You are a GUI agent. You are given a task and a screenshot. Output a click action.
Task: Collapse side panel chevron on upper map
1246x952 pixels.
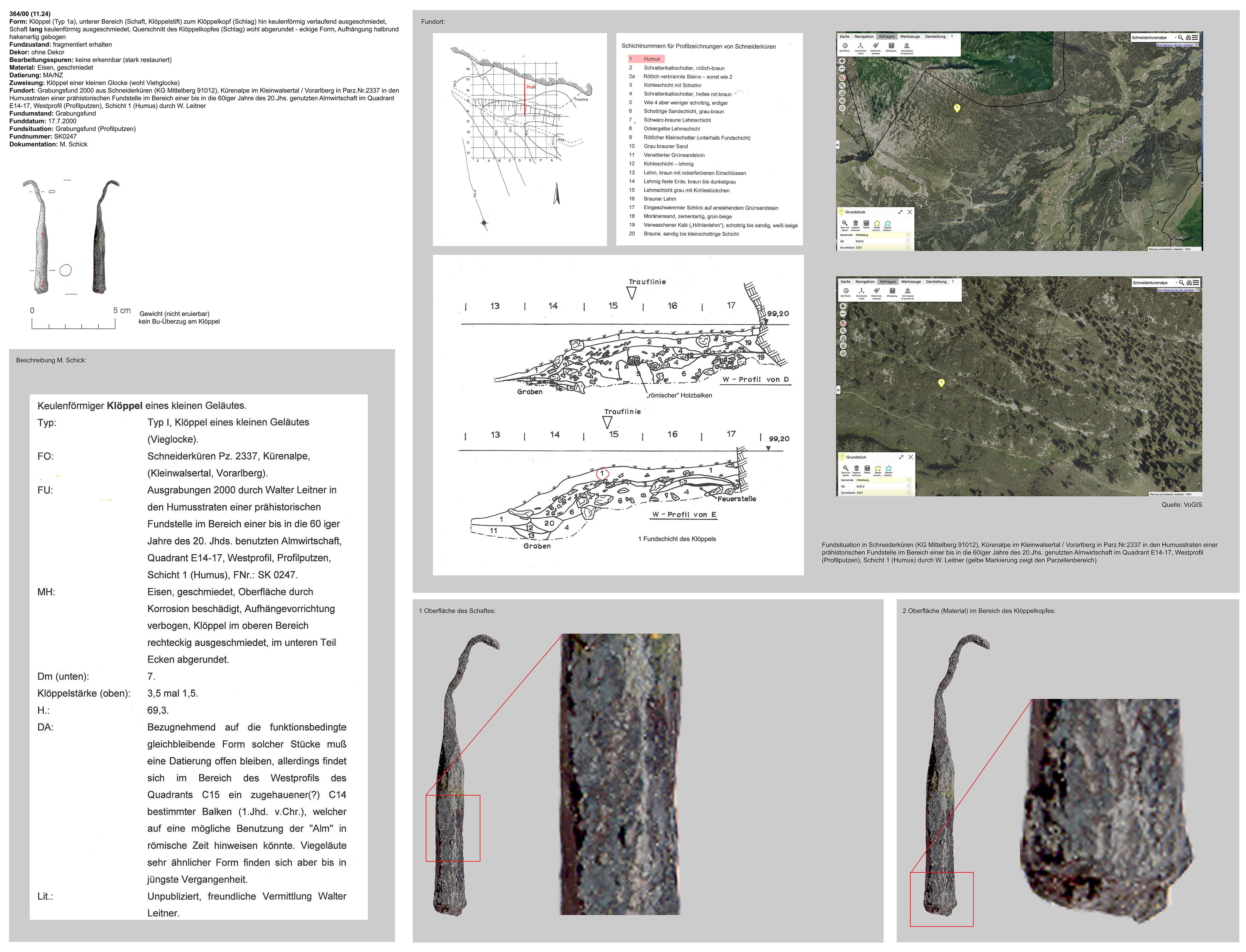(838, 145)
